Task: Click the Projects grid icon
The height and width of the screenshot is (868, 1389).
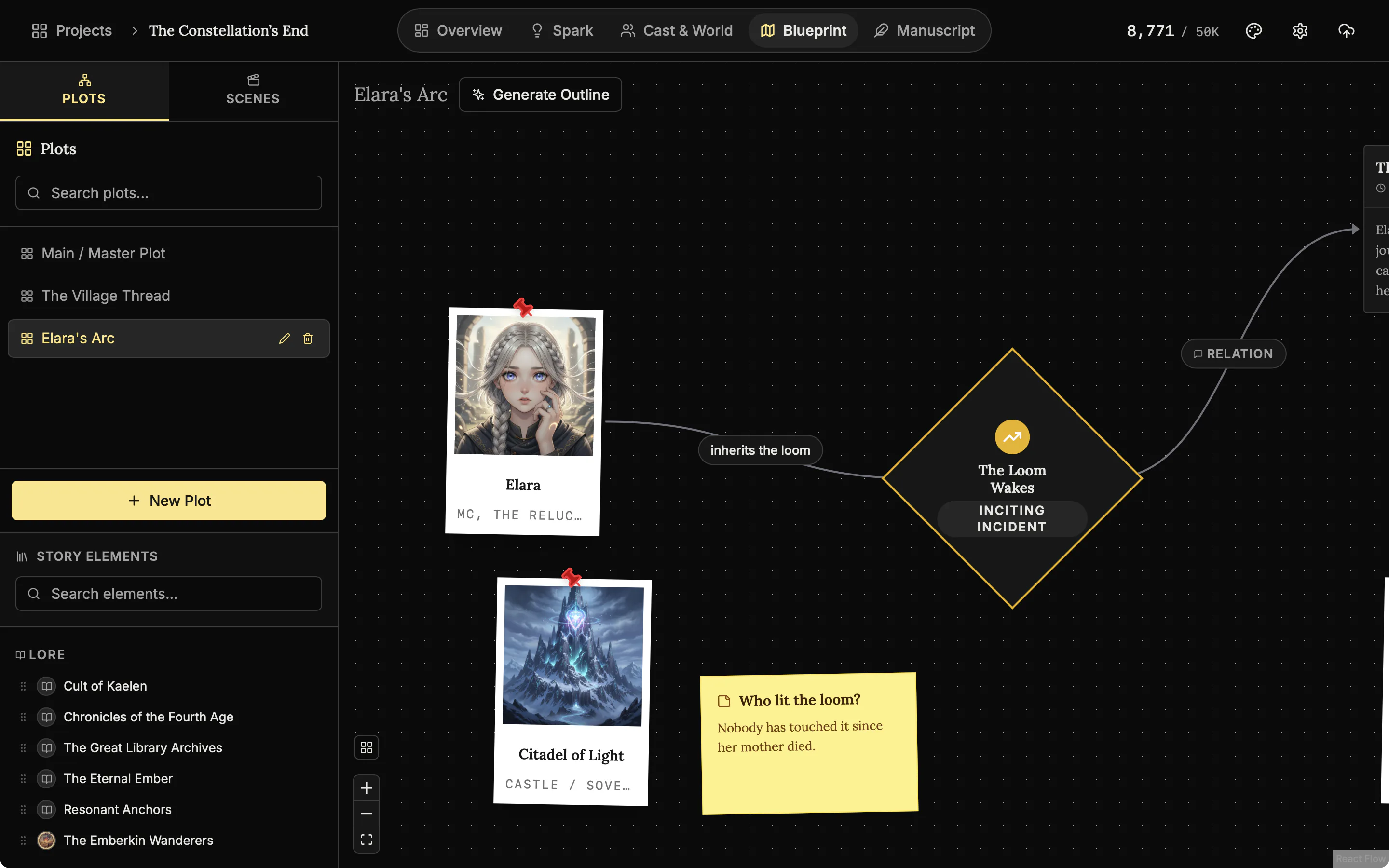Action: (x=39, y=30)
